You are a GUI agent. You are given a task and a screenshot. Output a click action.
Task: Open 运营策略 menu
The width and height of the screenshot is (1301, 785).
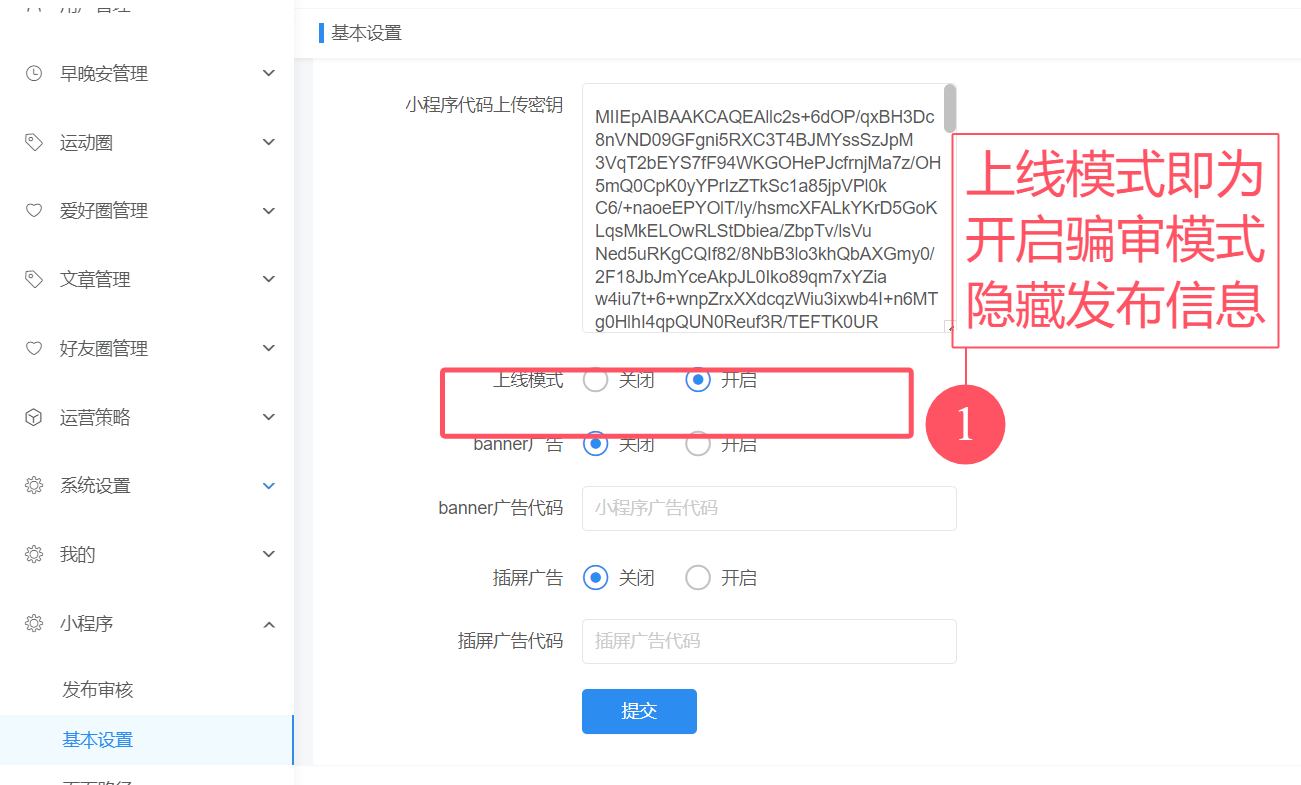(147, 417)
